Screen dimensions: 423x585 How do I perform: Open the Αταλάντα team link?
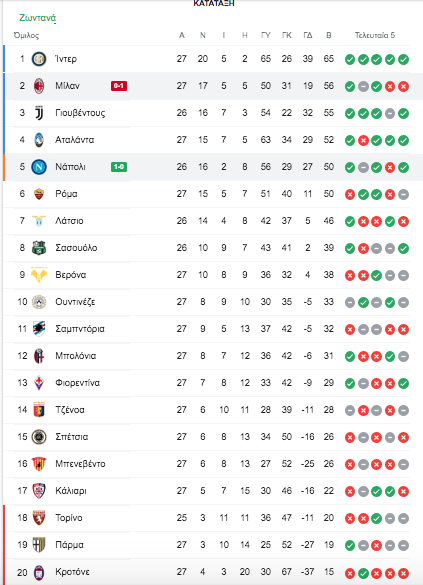(75, 140)
